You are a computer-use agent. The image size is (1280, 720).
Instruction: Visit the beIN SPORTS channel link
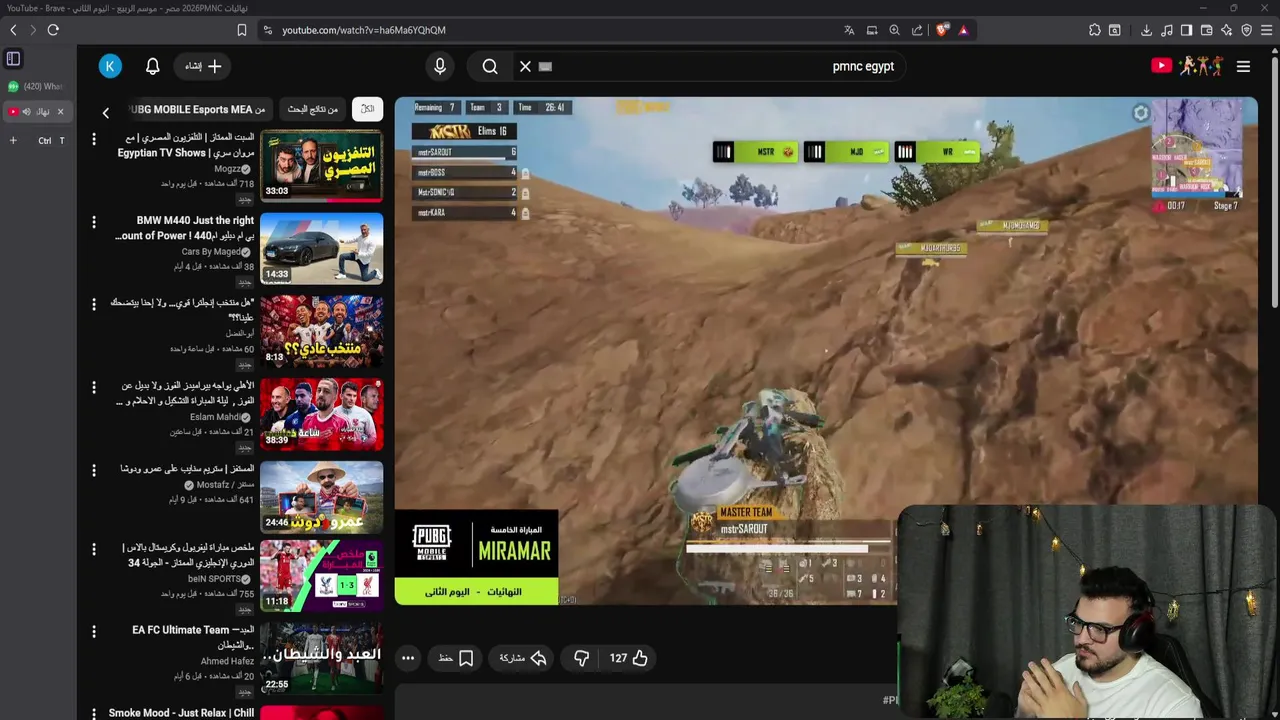tap(214, 579)
